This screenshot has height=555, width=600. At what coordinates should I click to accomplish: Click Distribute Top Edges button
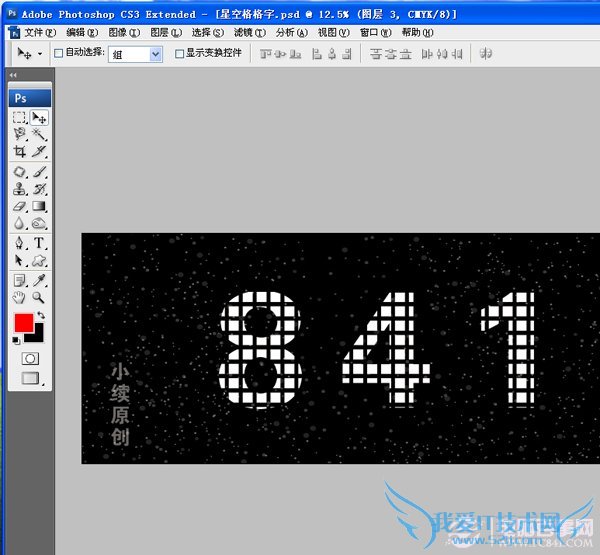tap(376, 54)
